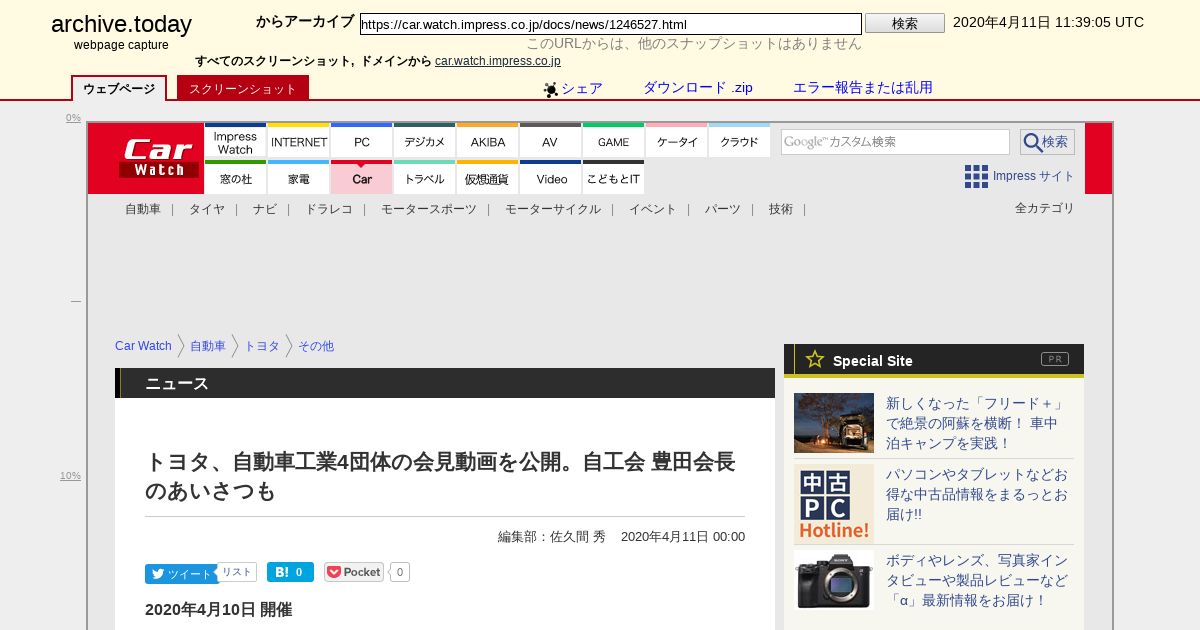Switch to the ウェブページ tab

tap(119, 88)
